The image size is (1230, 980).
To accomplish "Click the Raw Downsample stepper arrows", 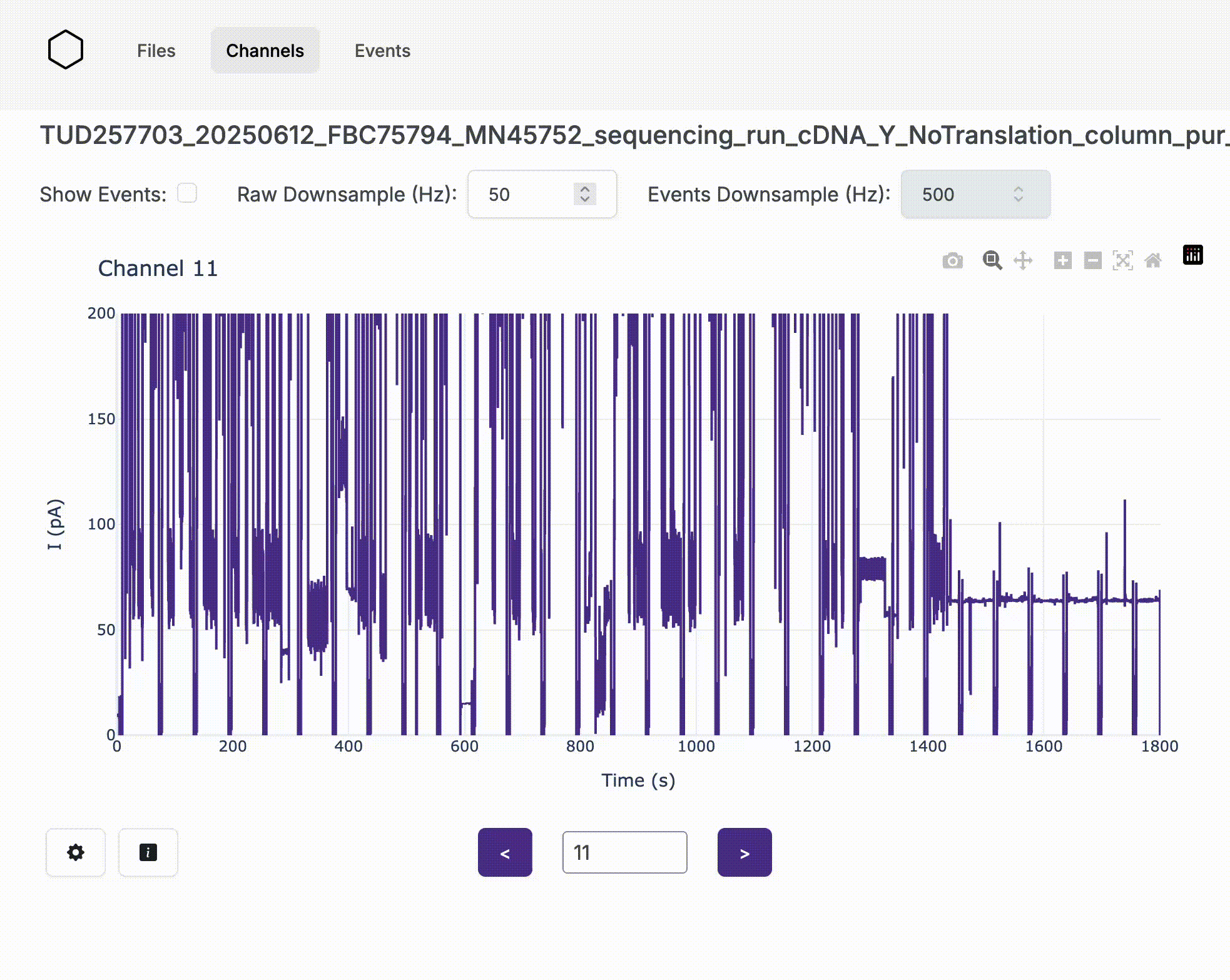I will click(585, 194).
